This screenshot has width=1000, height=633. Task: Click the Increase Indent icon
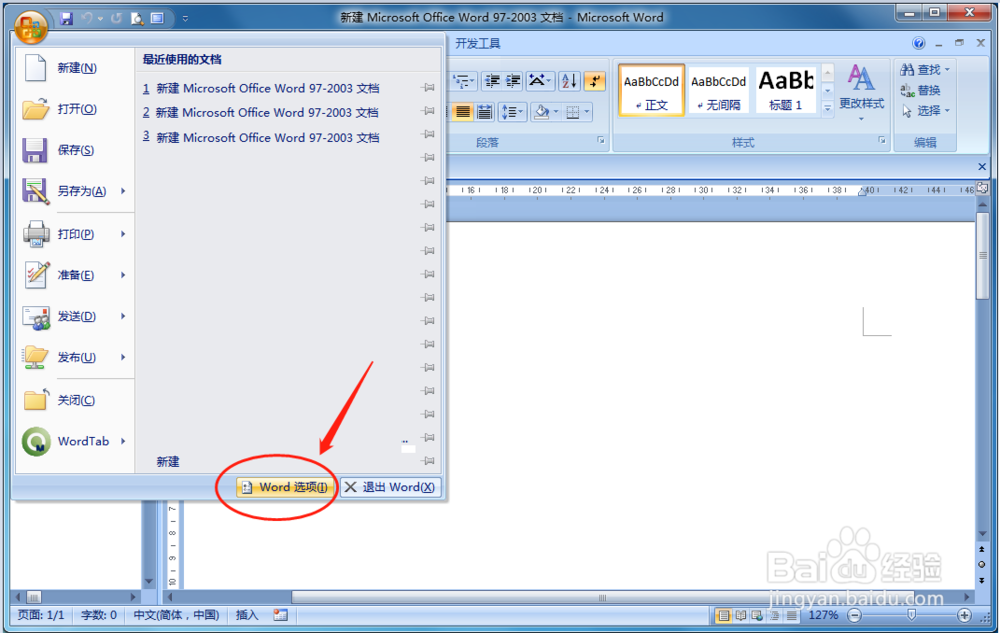pos(513,81)
